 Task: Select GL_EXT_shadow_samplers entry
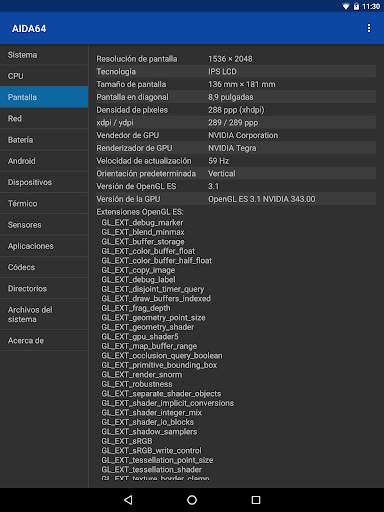pos(149,431)
